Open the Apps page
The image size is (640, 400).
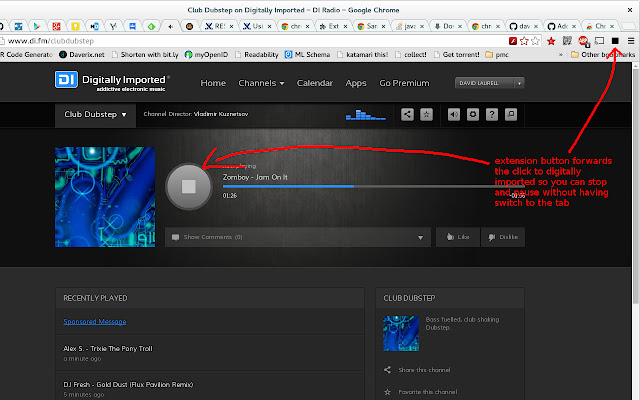tap(356, 83)
